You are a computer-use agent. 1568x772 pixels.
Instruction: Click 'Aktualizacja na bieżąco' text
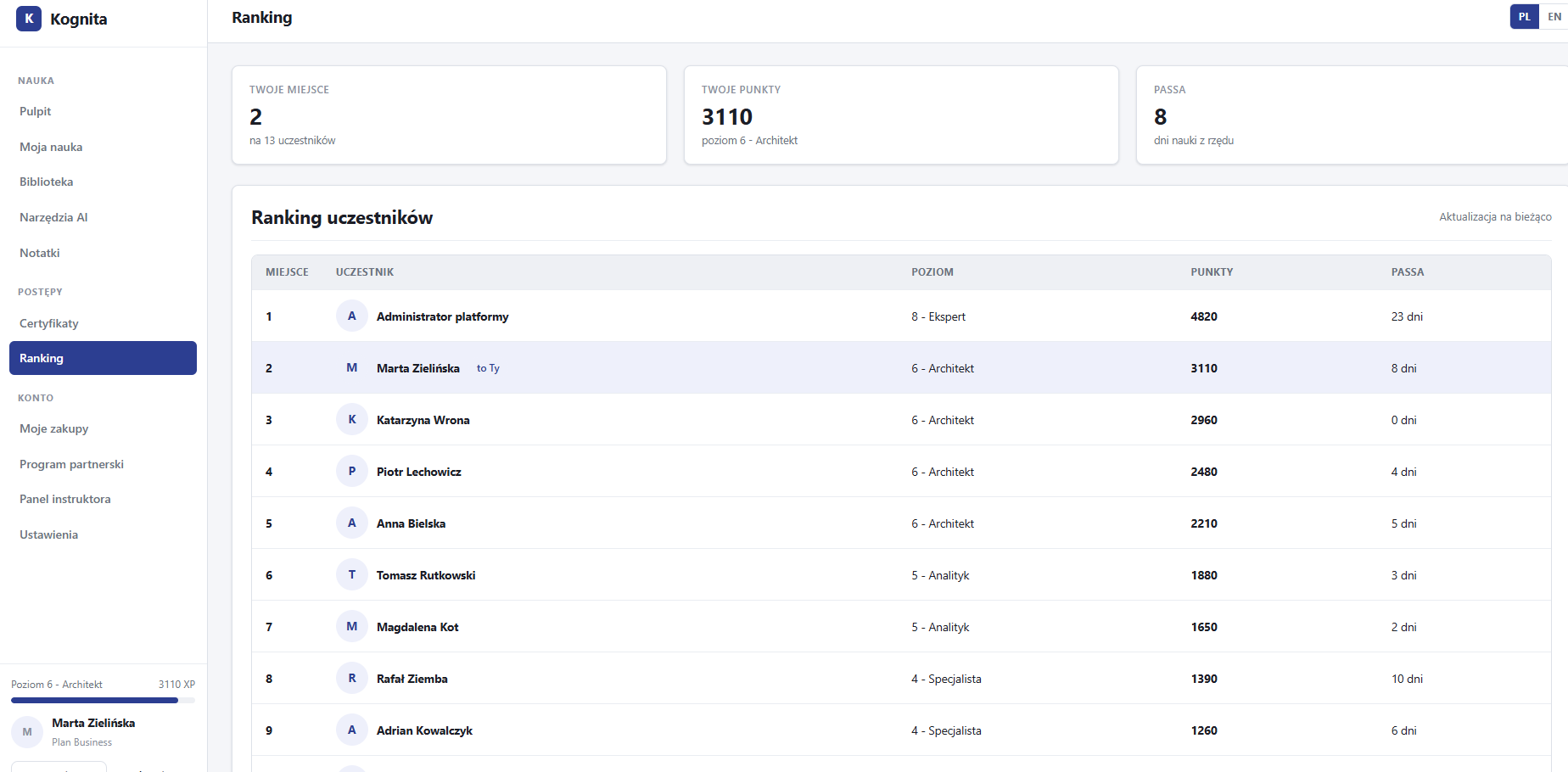(1495, 217)
